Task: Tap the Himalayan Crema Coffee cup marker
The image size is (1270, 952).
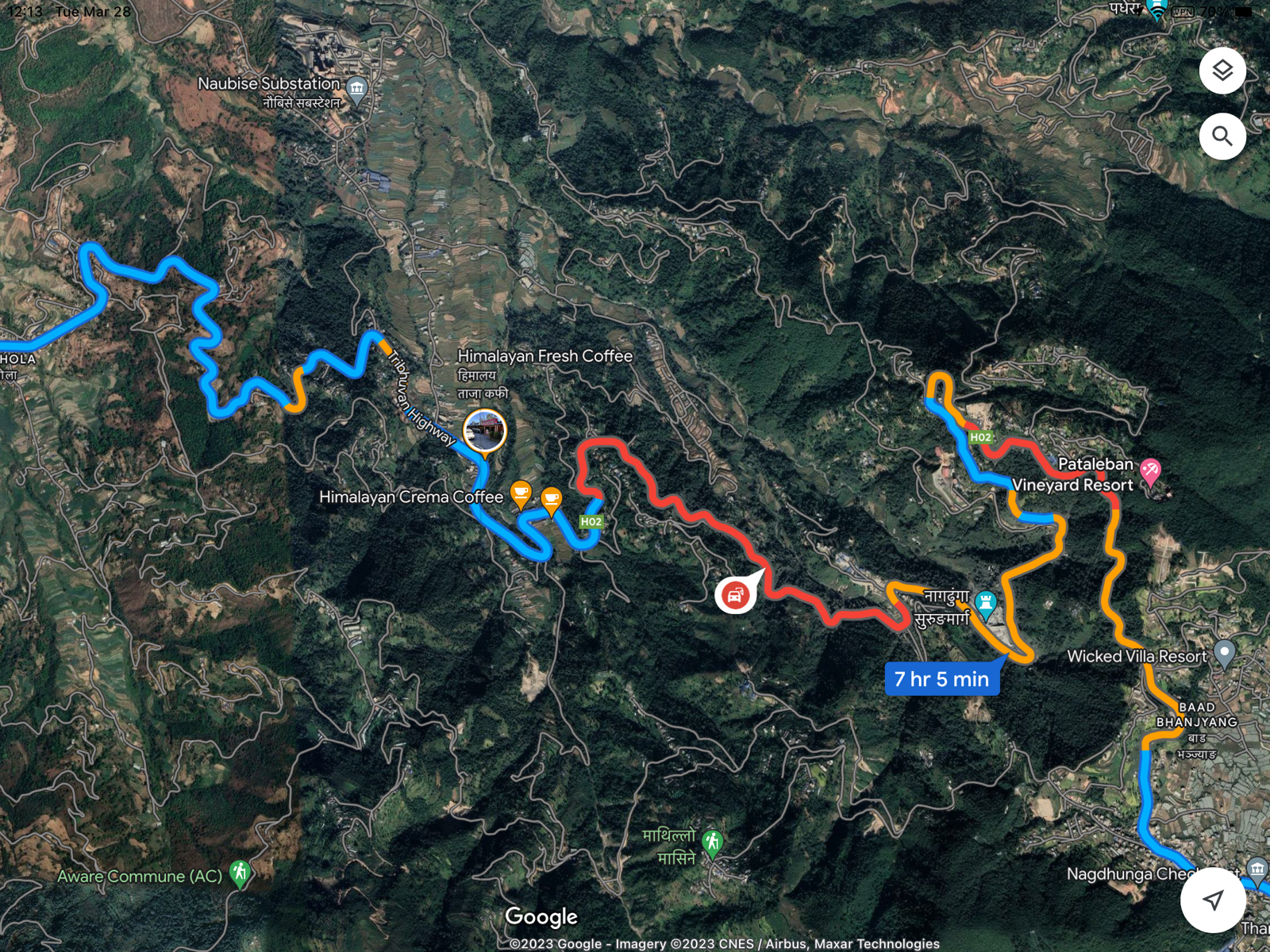Action: (x=520, y=494)
